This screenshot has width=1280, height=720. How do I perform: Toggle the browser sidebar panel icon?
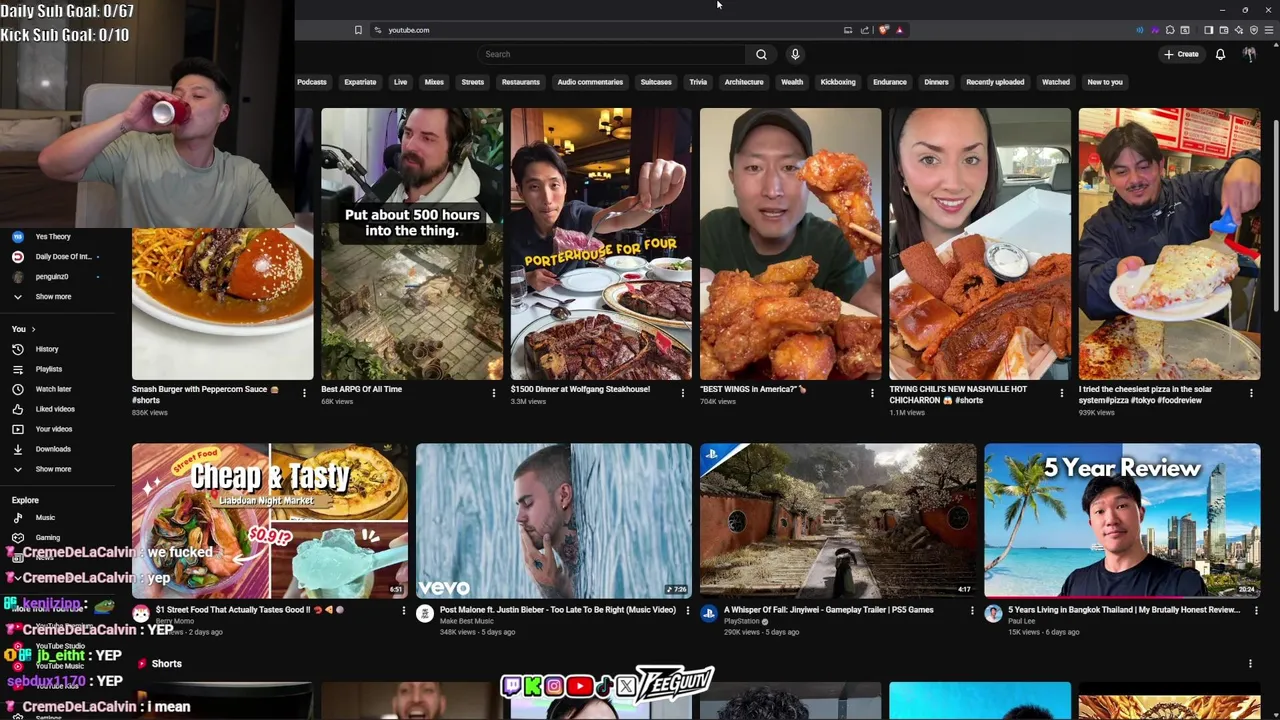click(x=1208, y=30)
